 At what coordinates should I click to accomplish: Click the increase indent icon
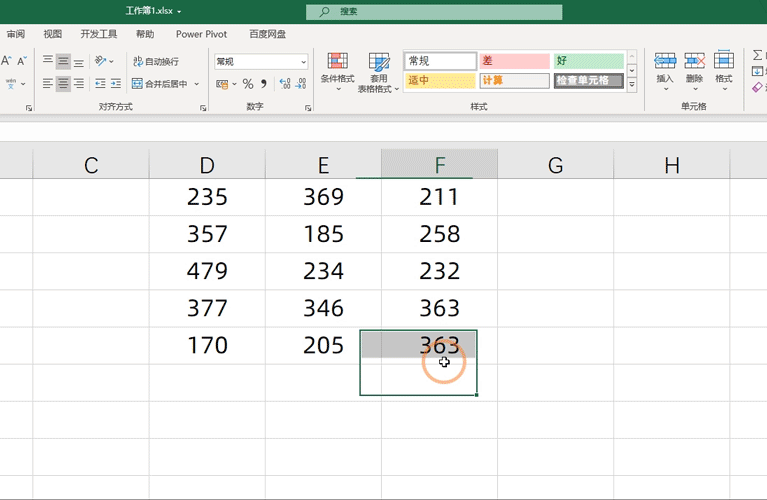[116, 84]
